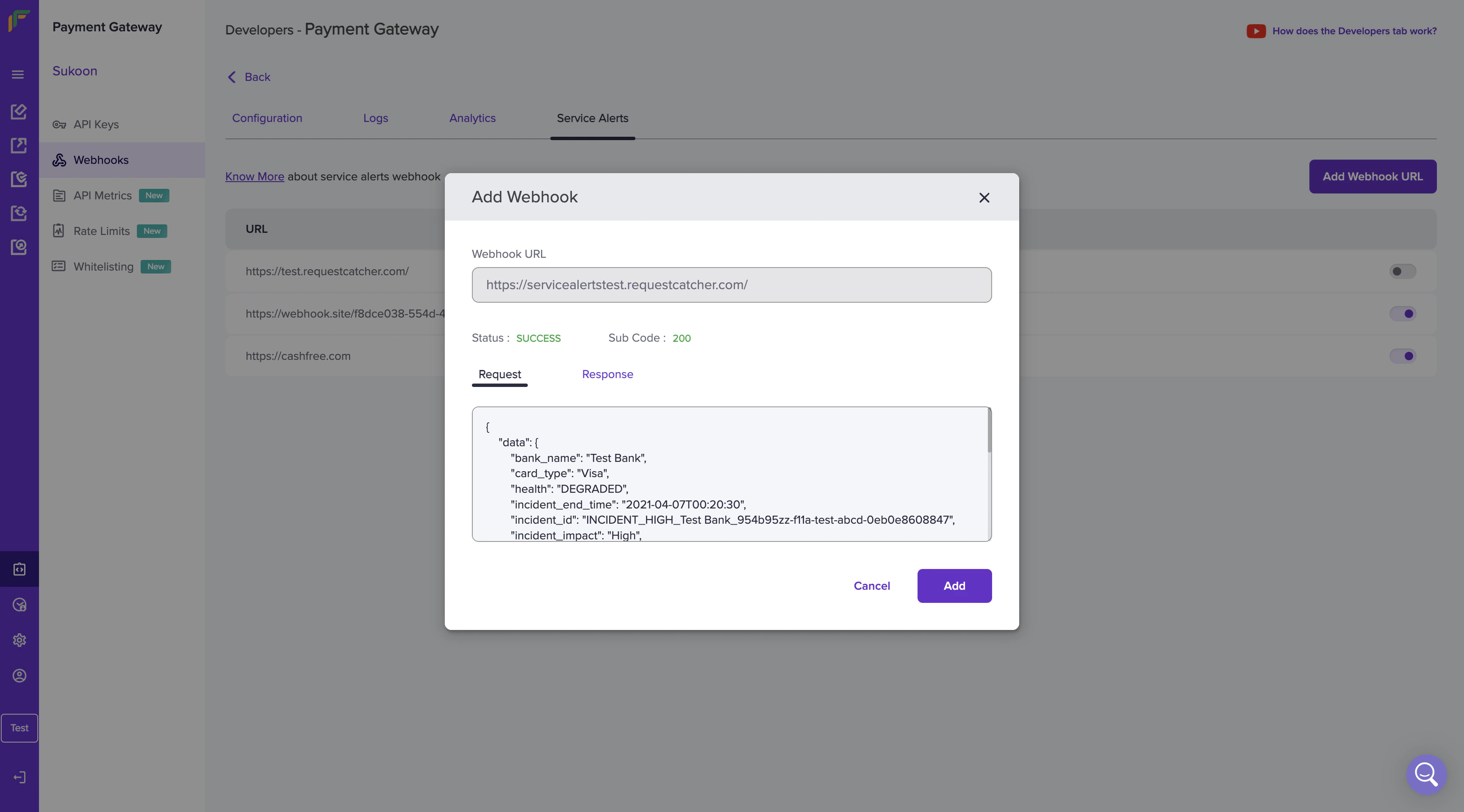Enable the test.requestcatcher.com webhook toggle
This screenshot has width=1464, height=812.
click(1402, 271)
